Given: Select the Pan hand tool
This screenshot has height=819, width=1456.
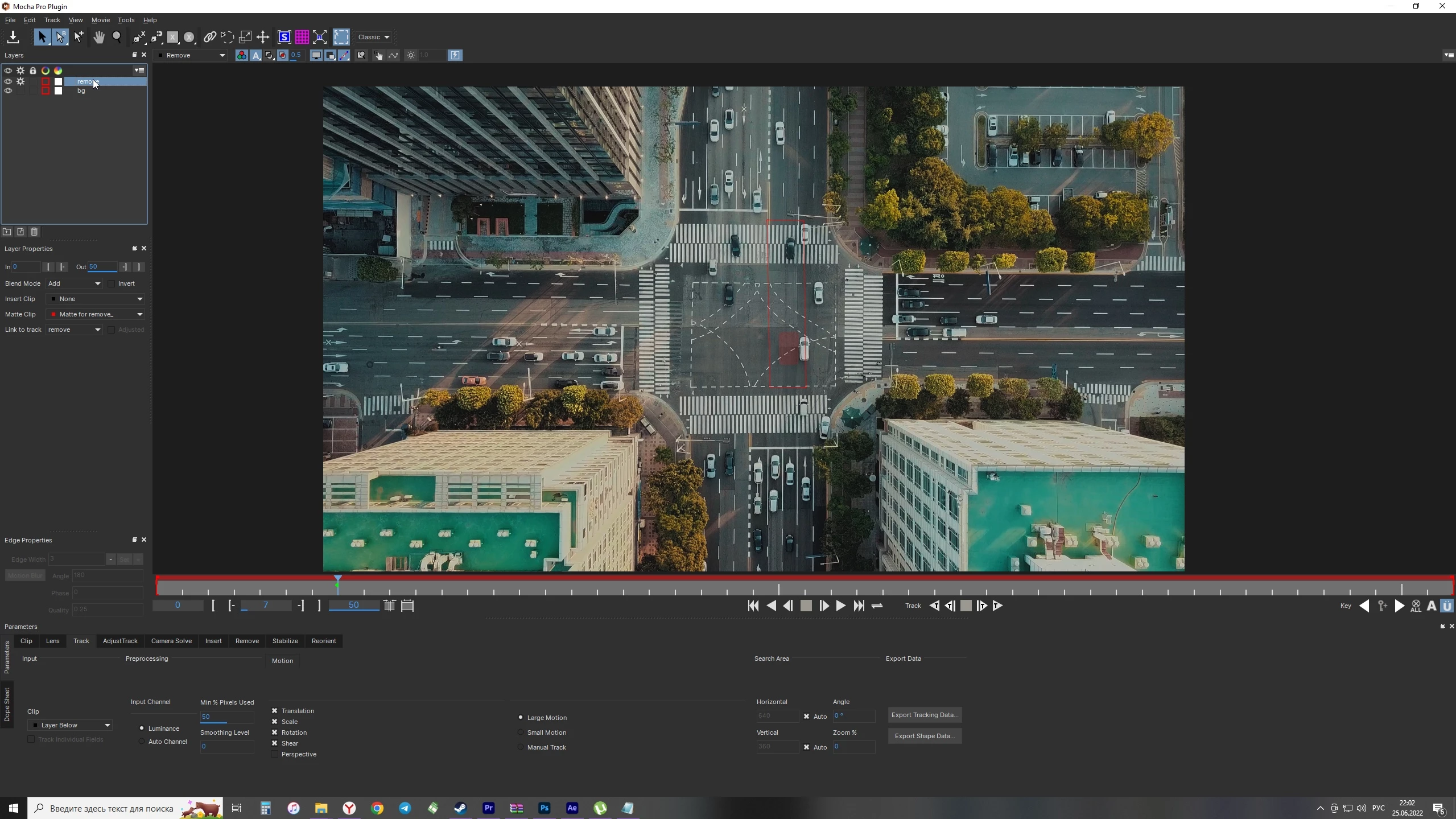Looking at the screenshot, I should pyautogui.click(x=99, y=38).
